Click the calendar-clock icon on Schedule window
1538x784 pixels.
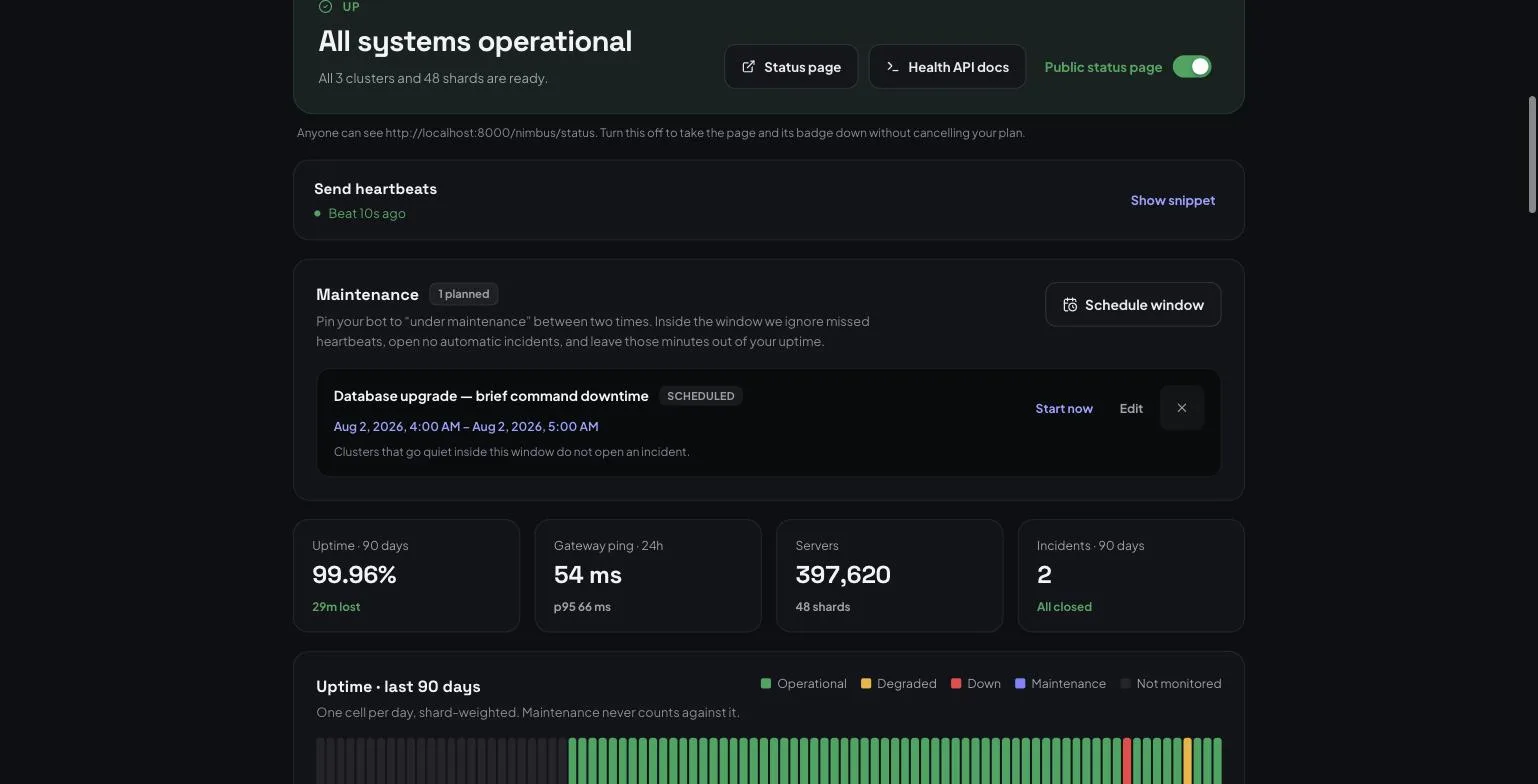coord(1070,305)
